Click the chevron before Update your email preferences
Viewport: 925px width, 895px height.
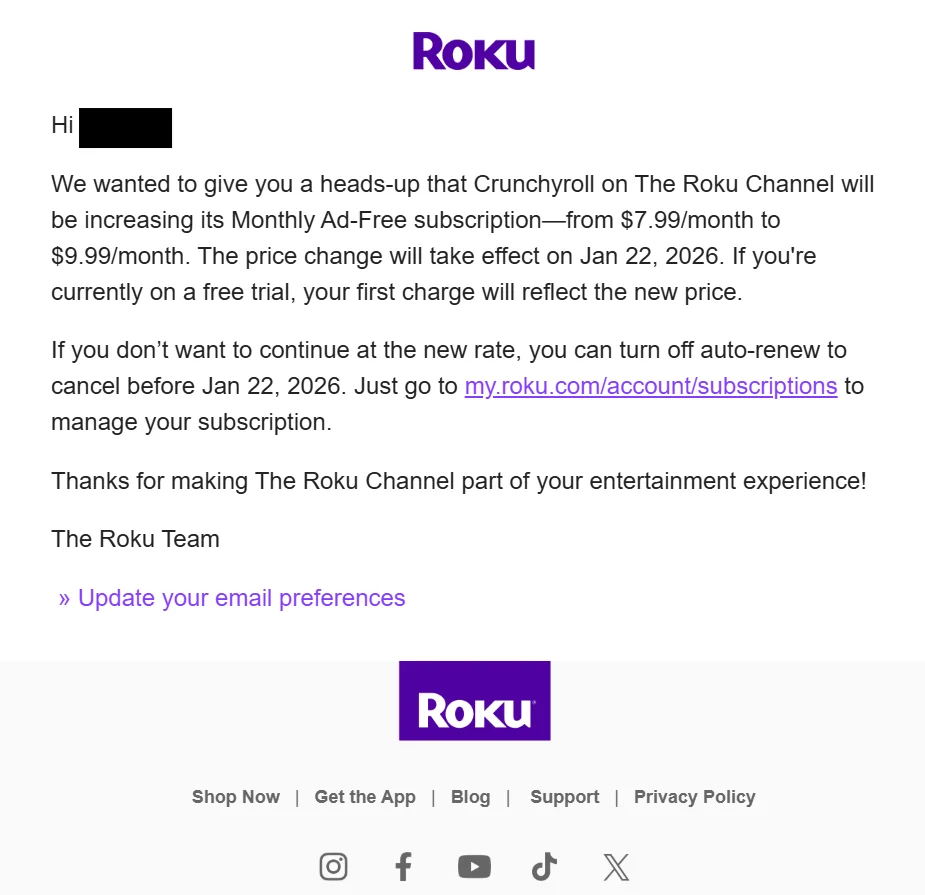[63, 597]
